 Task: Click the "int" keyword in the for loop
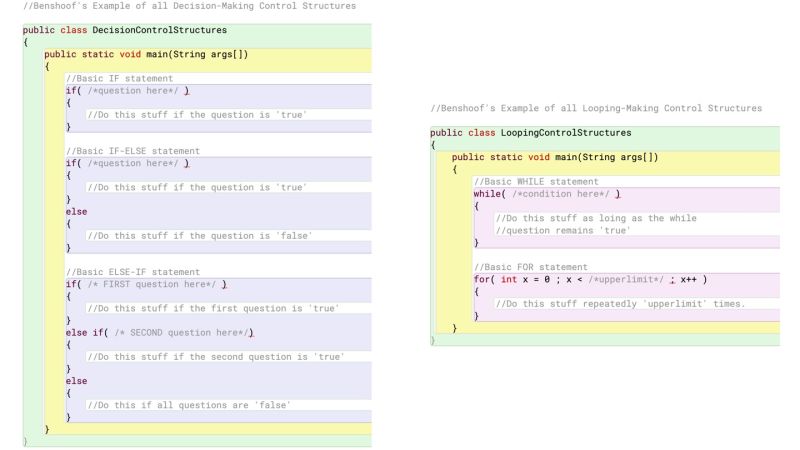coord(509,280)
